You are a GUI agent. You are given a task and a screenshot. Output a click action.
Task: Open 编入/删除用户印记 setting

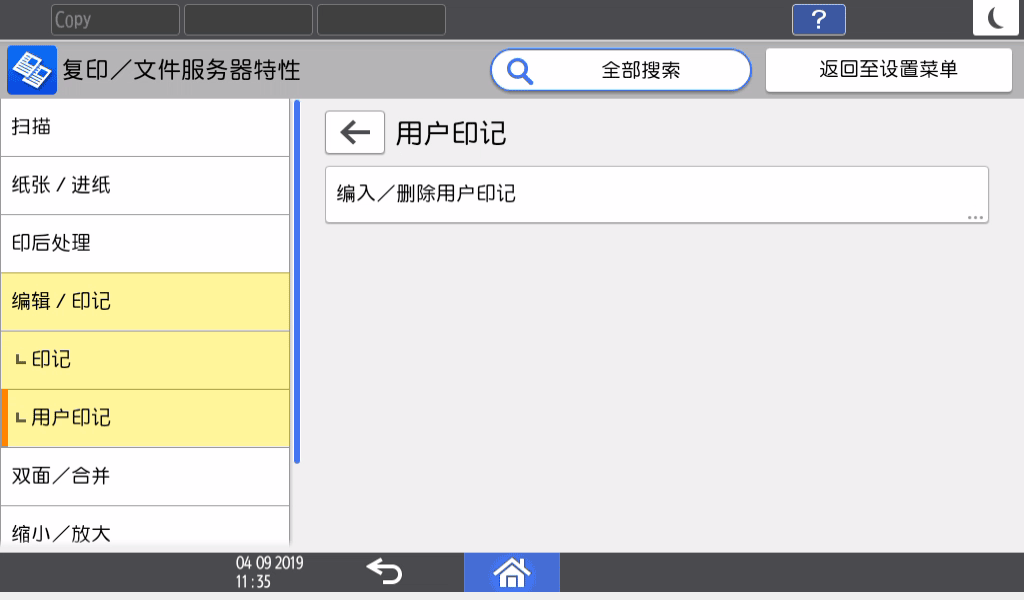(656, 194)
